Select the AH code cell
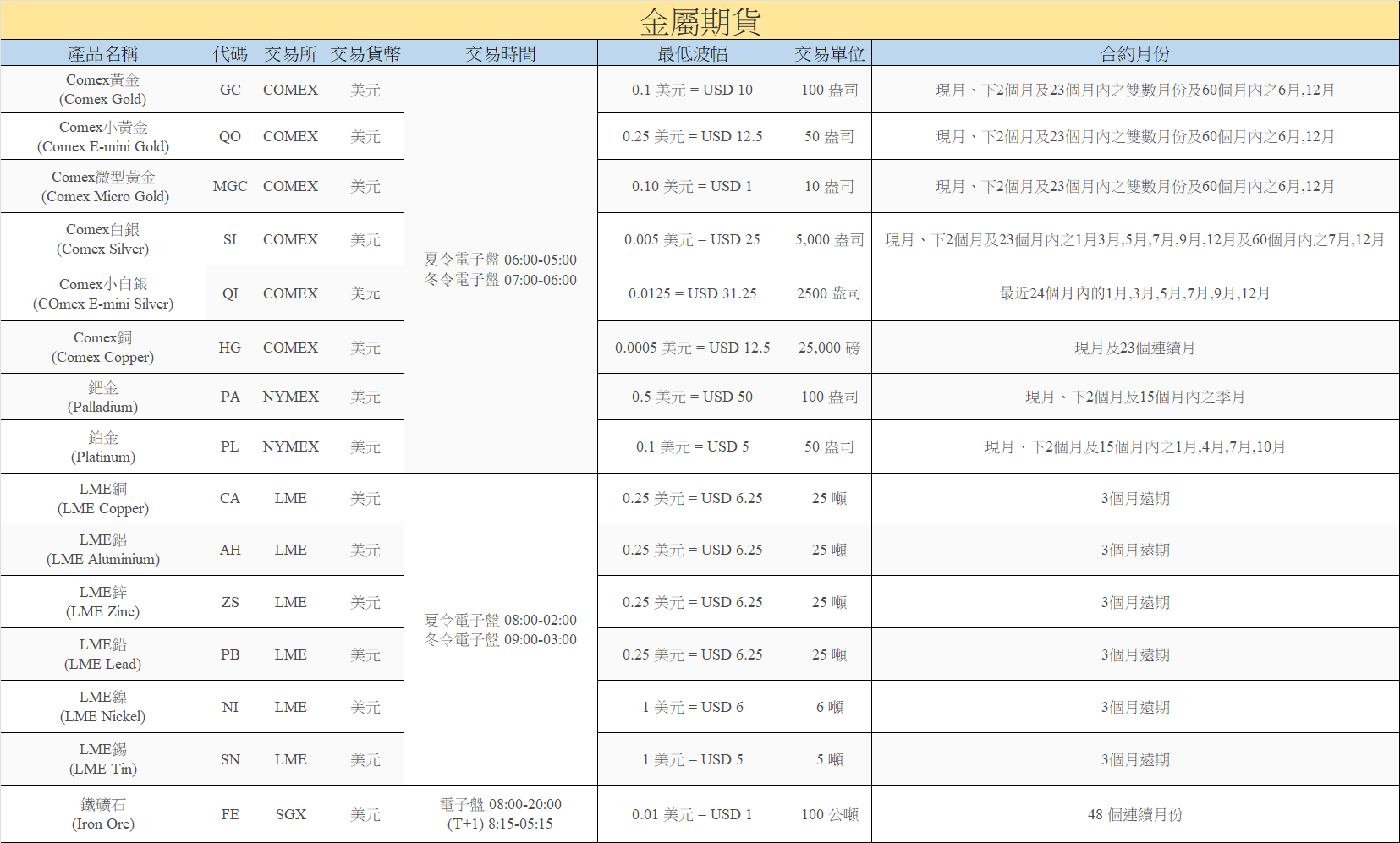1400x843 pixels. point(230,550)
